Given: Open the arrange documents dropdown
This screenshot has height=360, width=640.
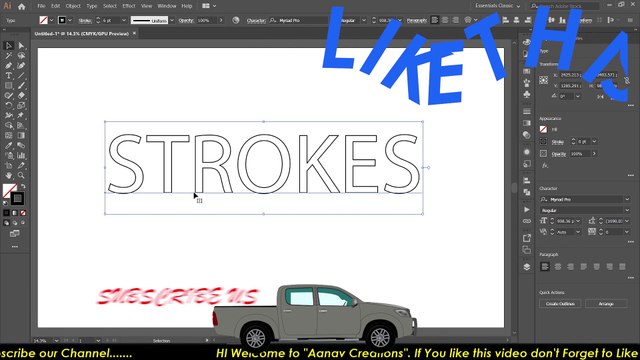Looking at the screenshot, I should pos(209,6).
